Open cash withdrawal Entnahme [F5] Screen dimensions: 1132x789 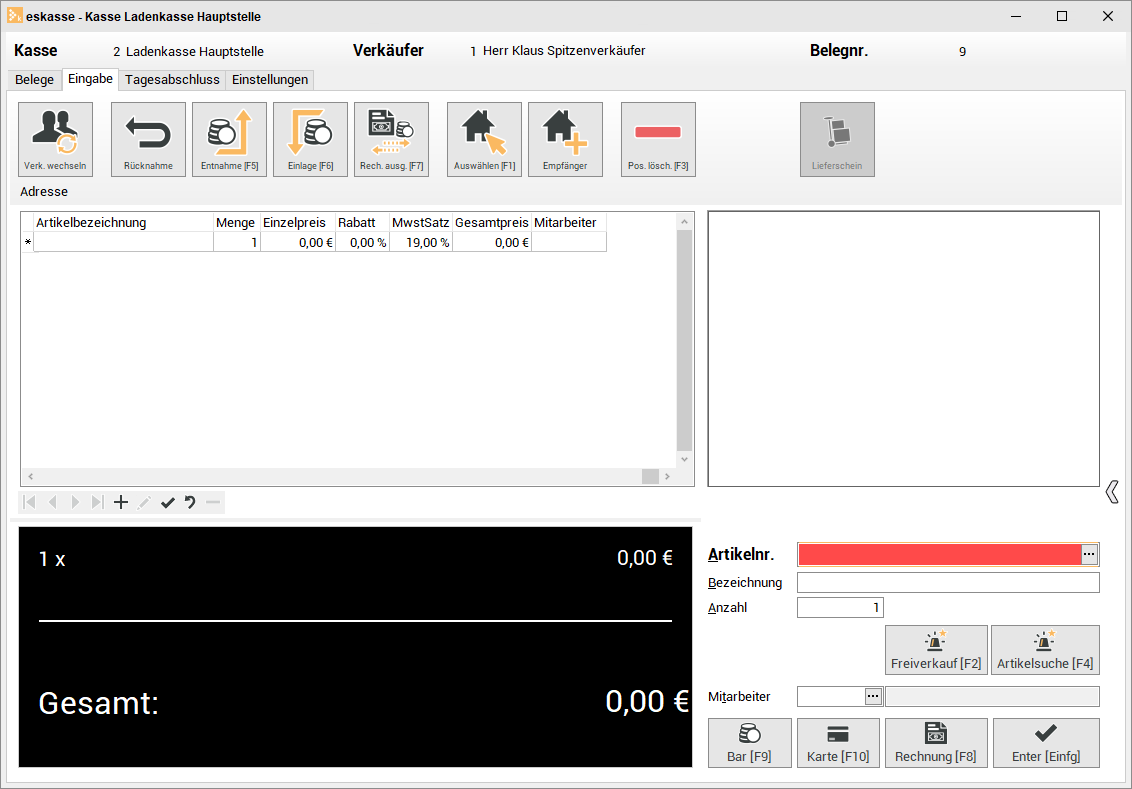coord(230,139)
